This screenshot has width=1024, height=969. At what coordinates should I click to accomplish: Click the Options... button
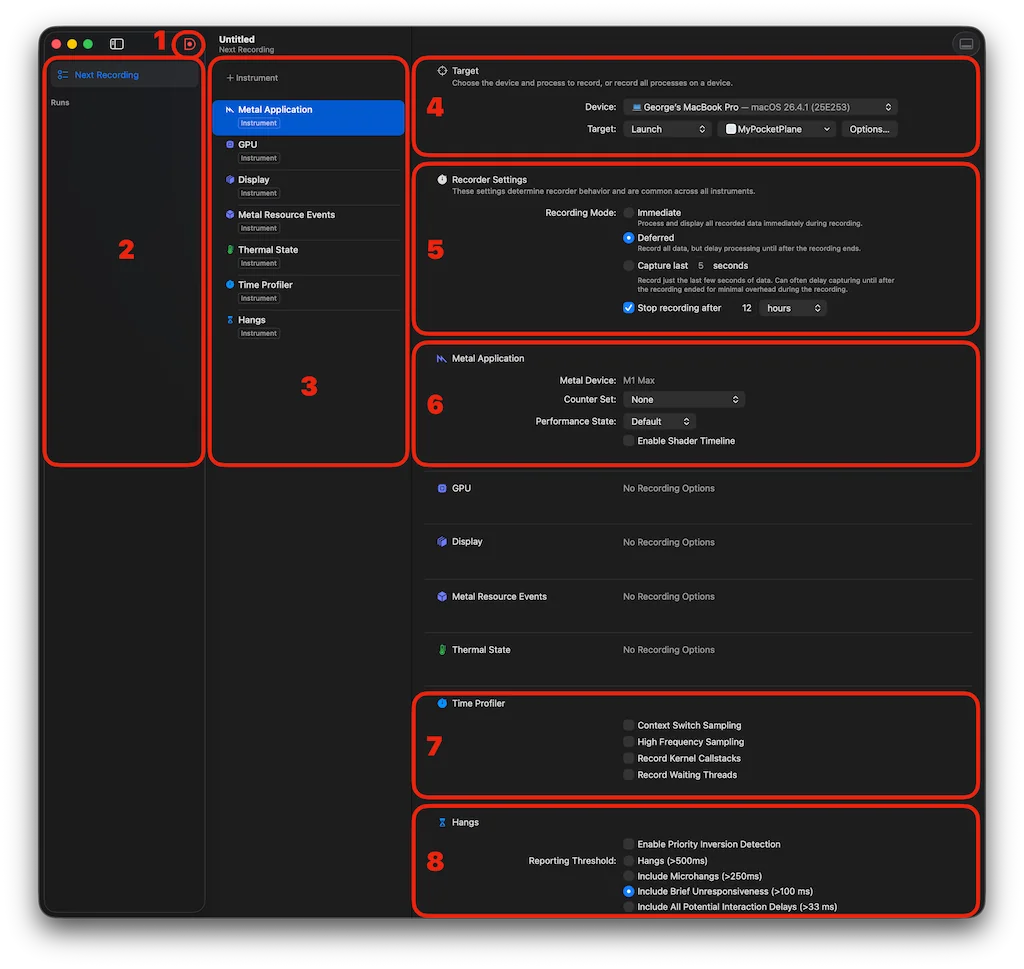click(869, 129)
